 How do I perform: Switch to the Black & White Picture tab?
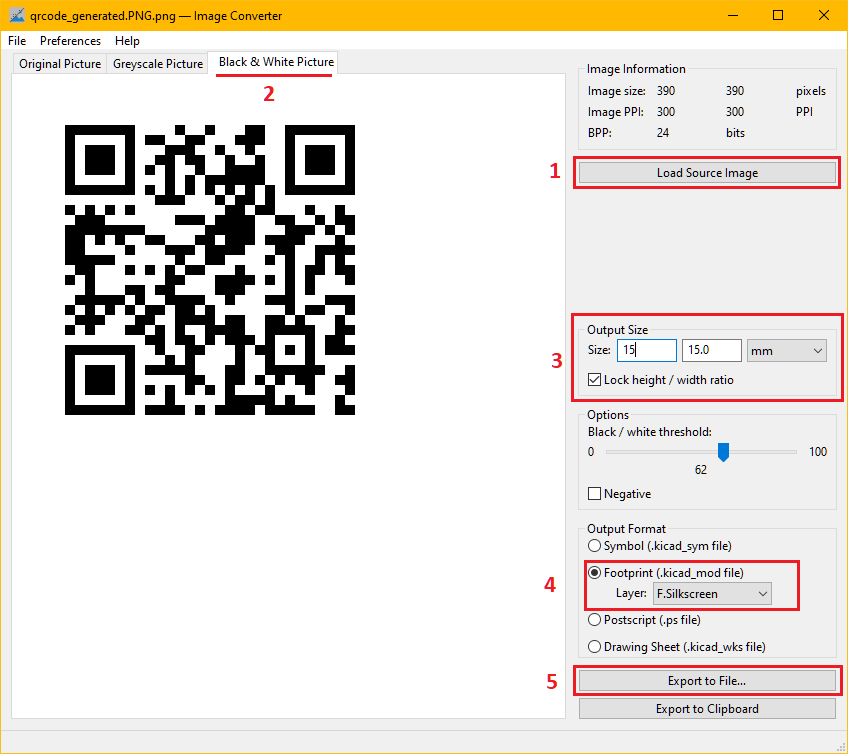(x=273, y=62)
